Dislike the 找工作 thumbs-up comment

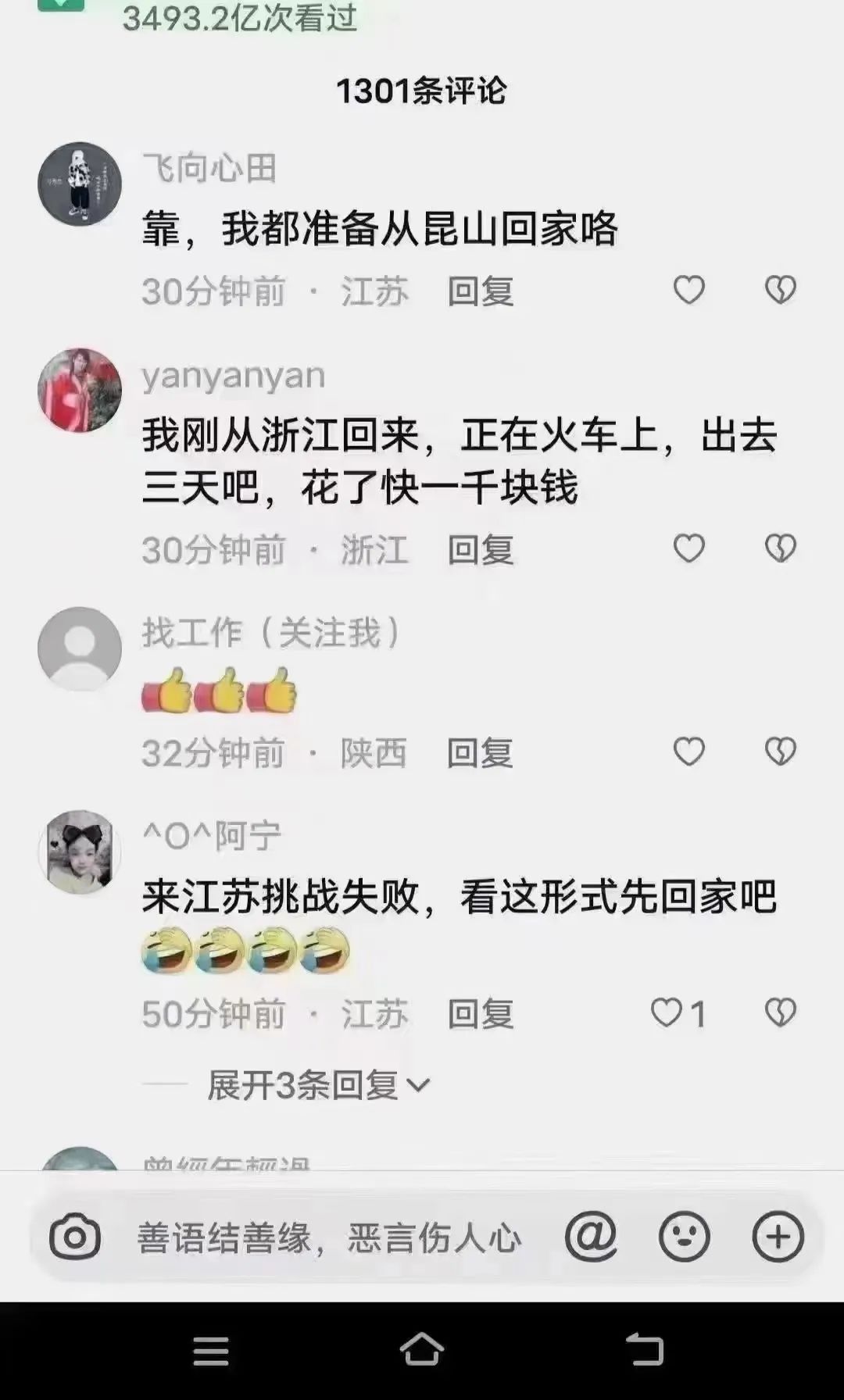780,752
